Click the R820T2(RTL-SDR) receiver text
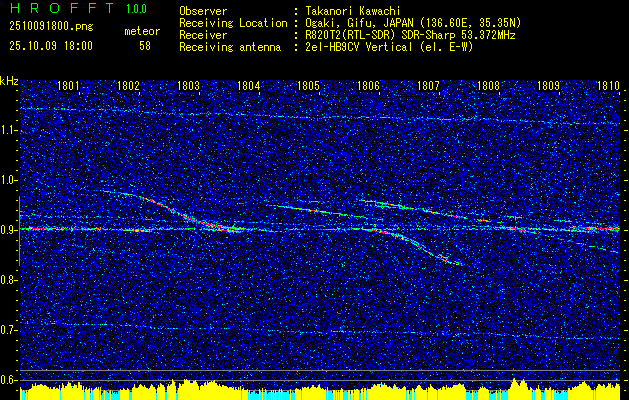This screenshot has width=629, height=400. [410, 35]
